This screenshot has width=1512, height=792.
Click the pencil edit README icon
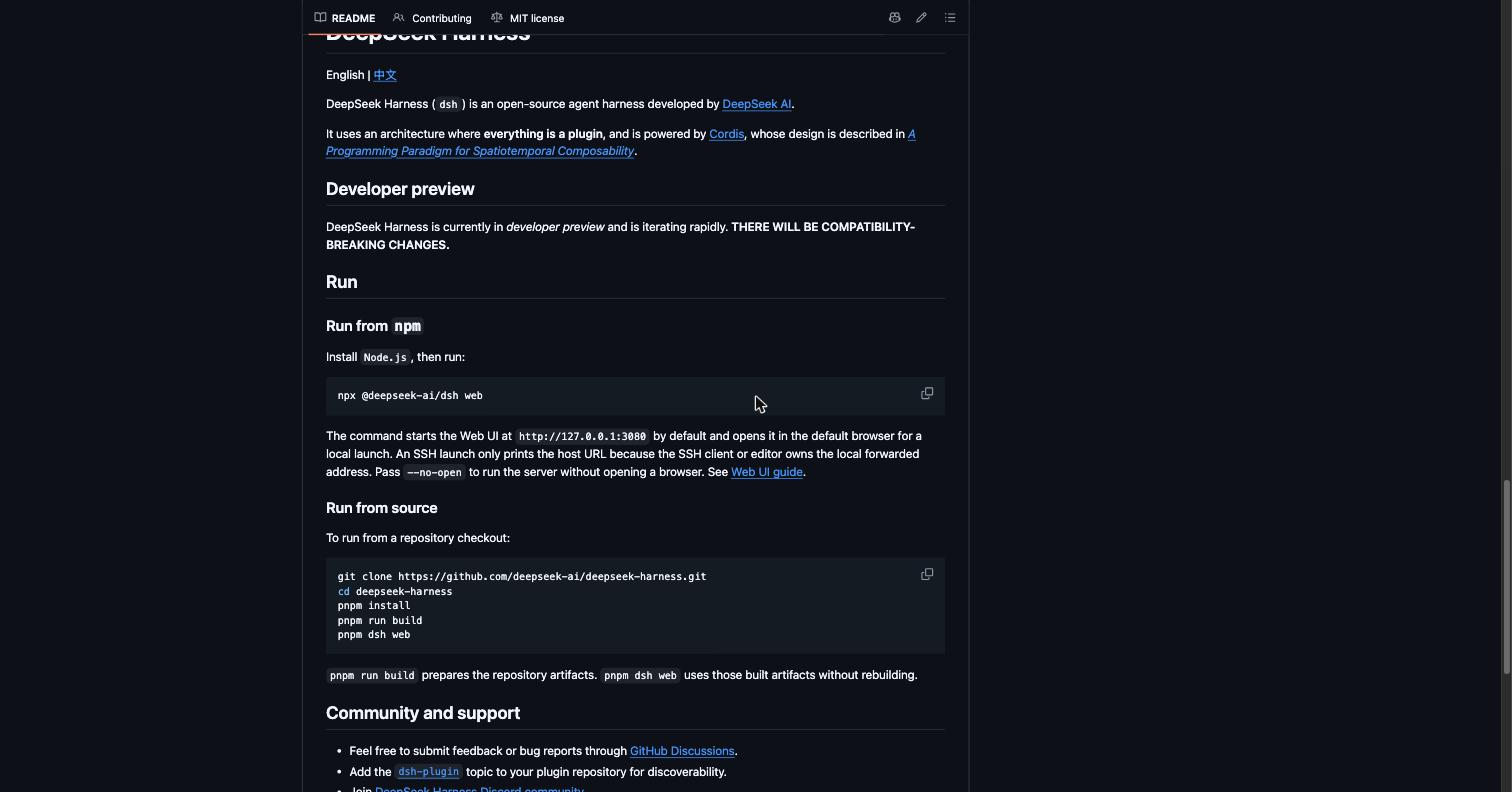point(921,18)
